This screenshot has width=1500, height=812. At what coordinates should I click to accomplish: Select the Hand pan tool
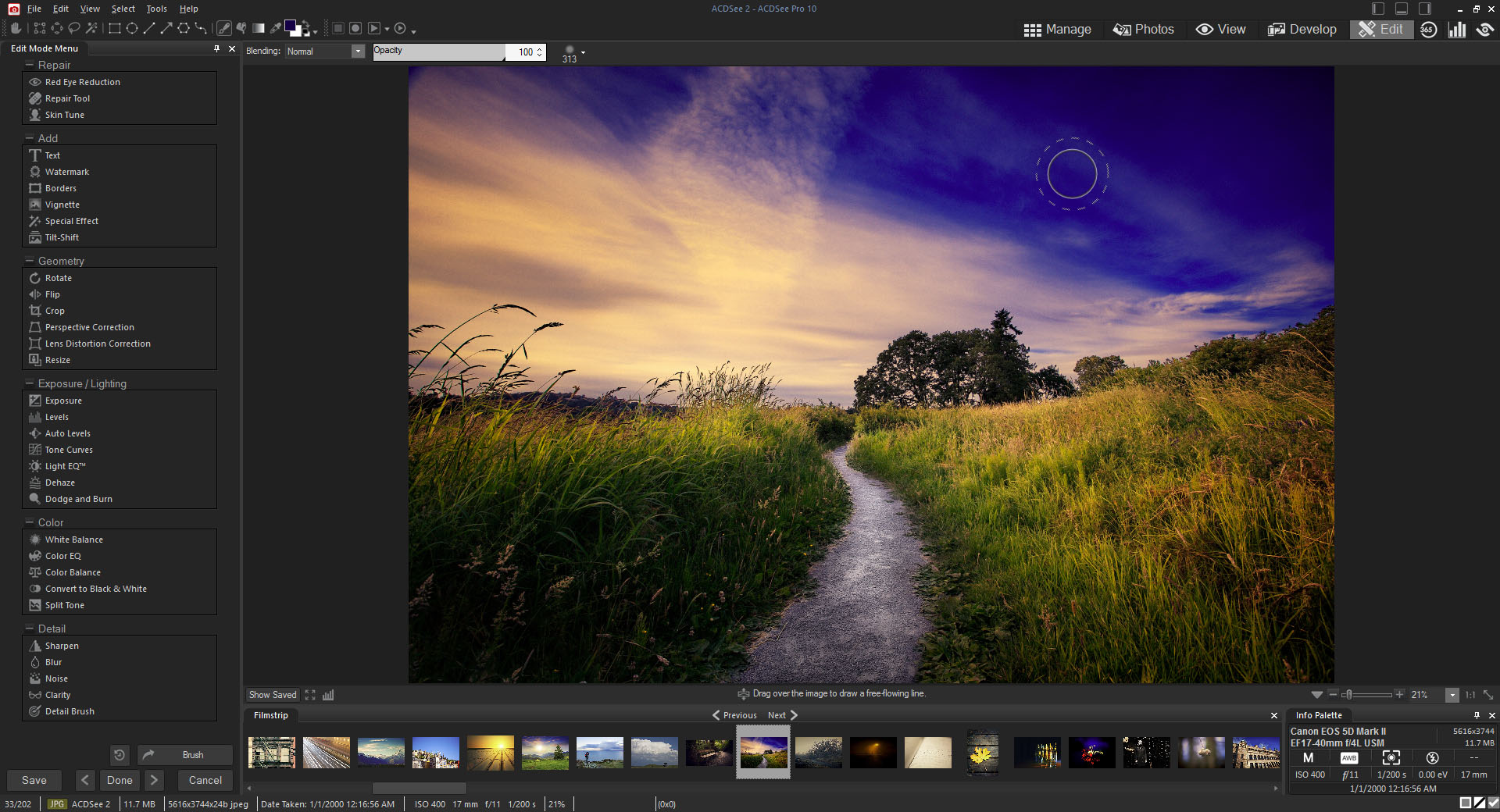tap(16, 28)
